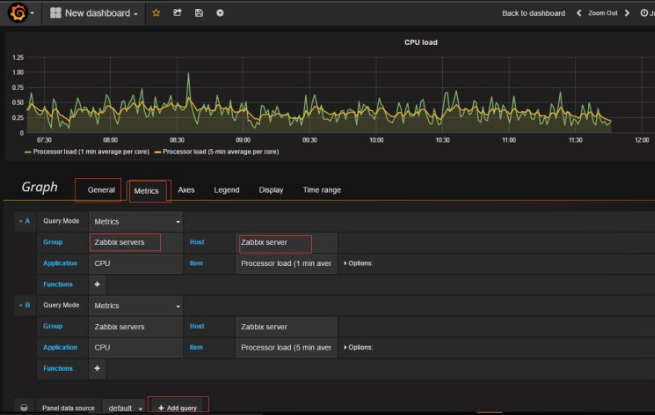Edit Group field of query B

coord(136,326)
